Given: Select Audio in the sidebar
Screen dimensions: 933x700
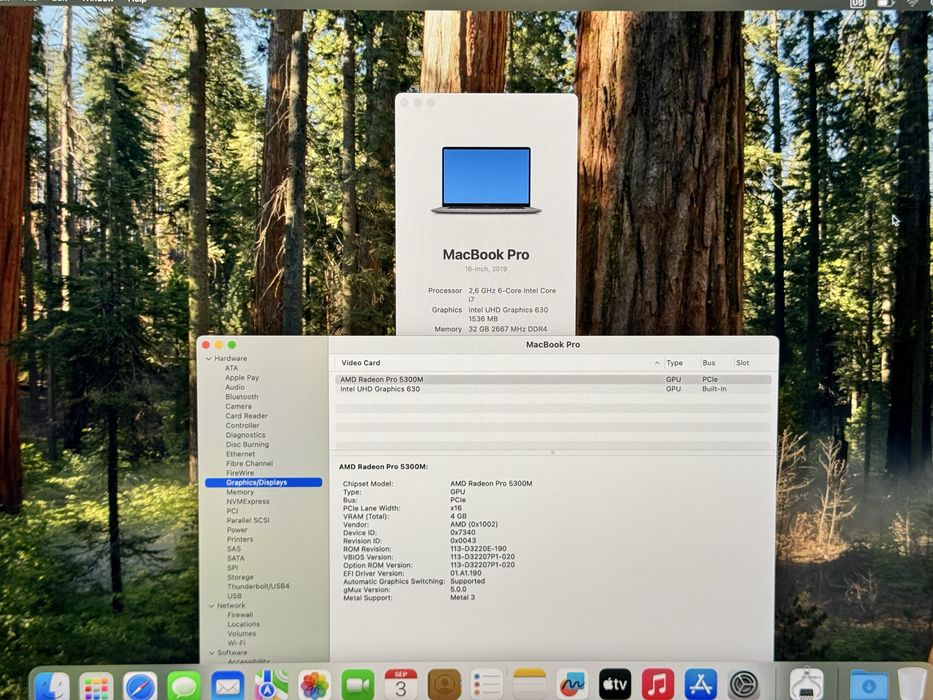Looking at the screenshot, I should [x=235, y=387].
